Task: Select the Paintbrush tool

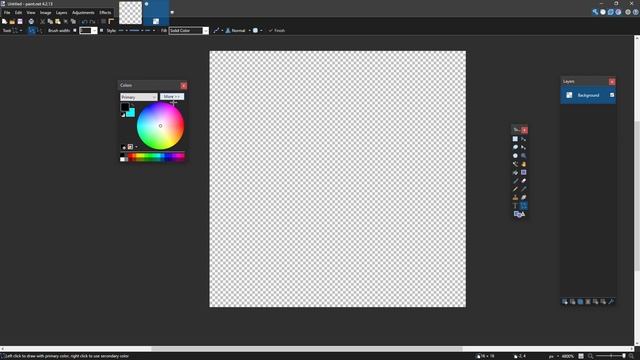Action: tap(515, 181)
